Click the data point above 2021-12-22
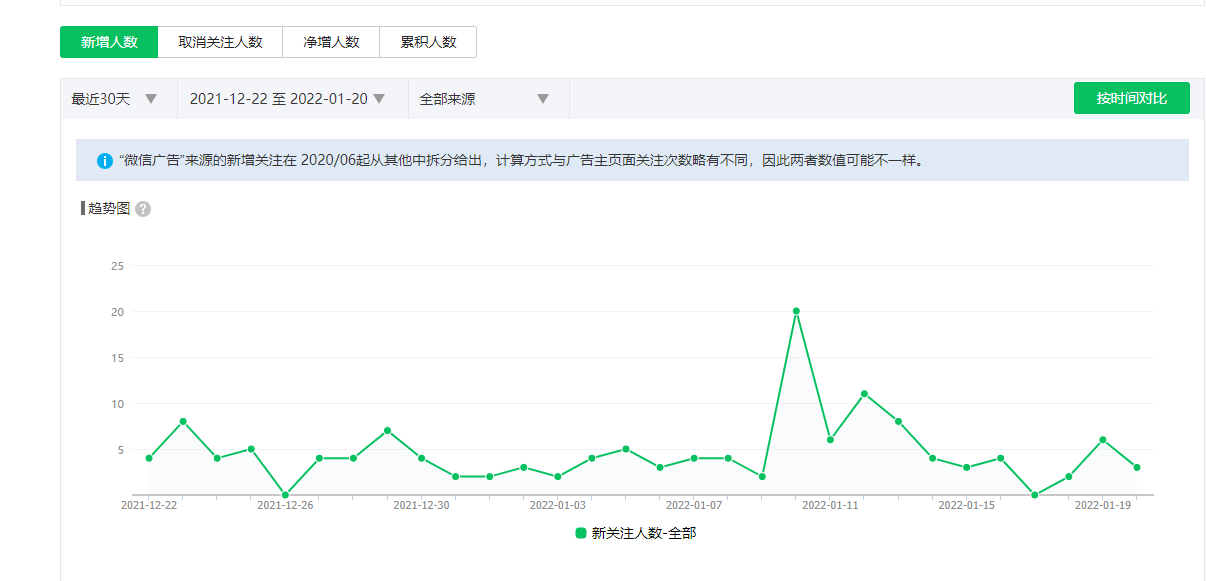The height and width of the screenshot is (581, 1206). pos(149,458)
